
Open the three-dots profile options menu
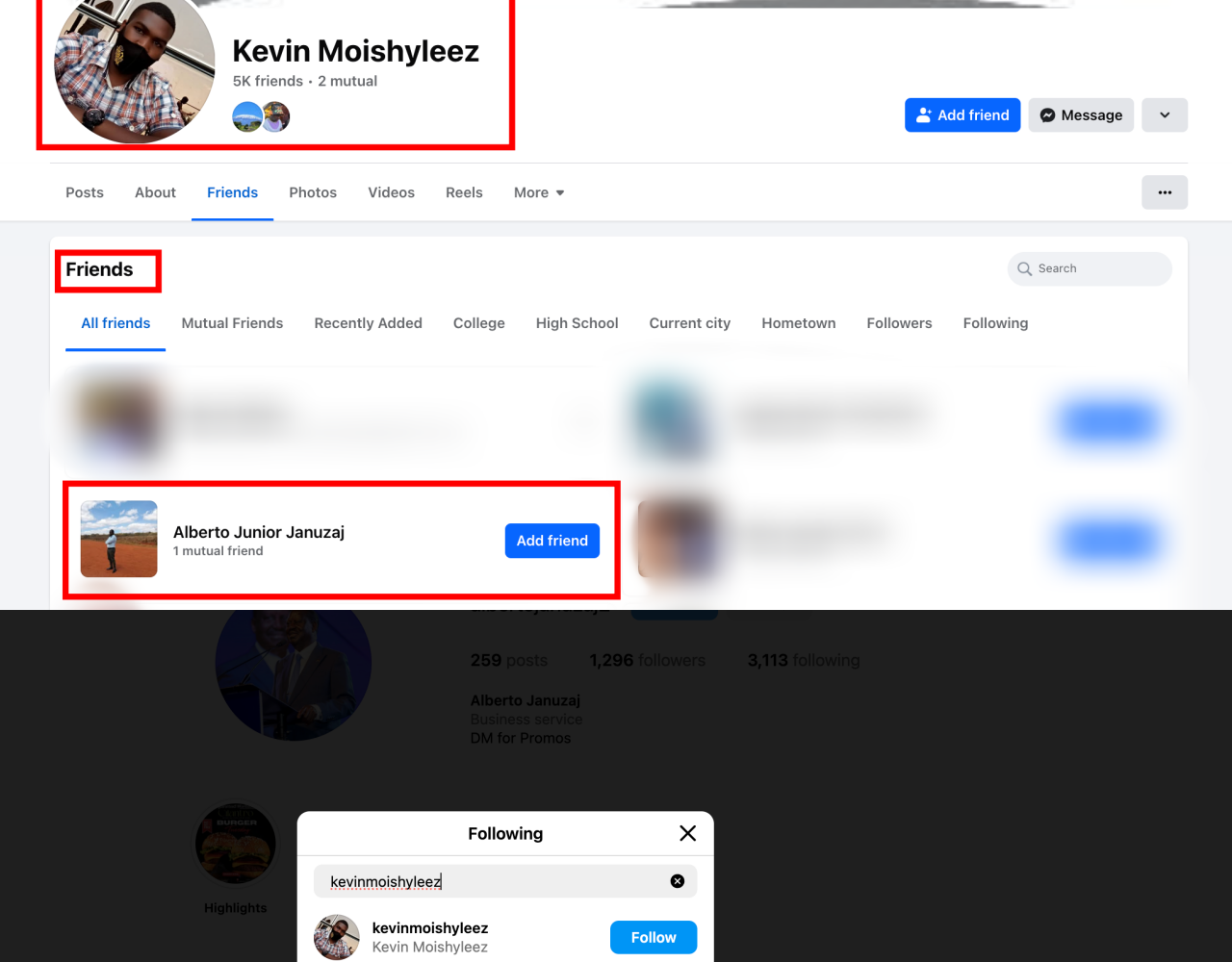(1165, 192)
